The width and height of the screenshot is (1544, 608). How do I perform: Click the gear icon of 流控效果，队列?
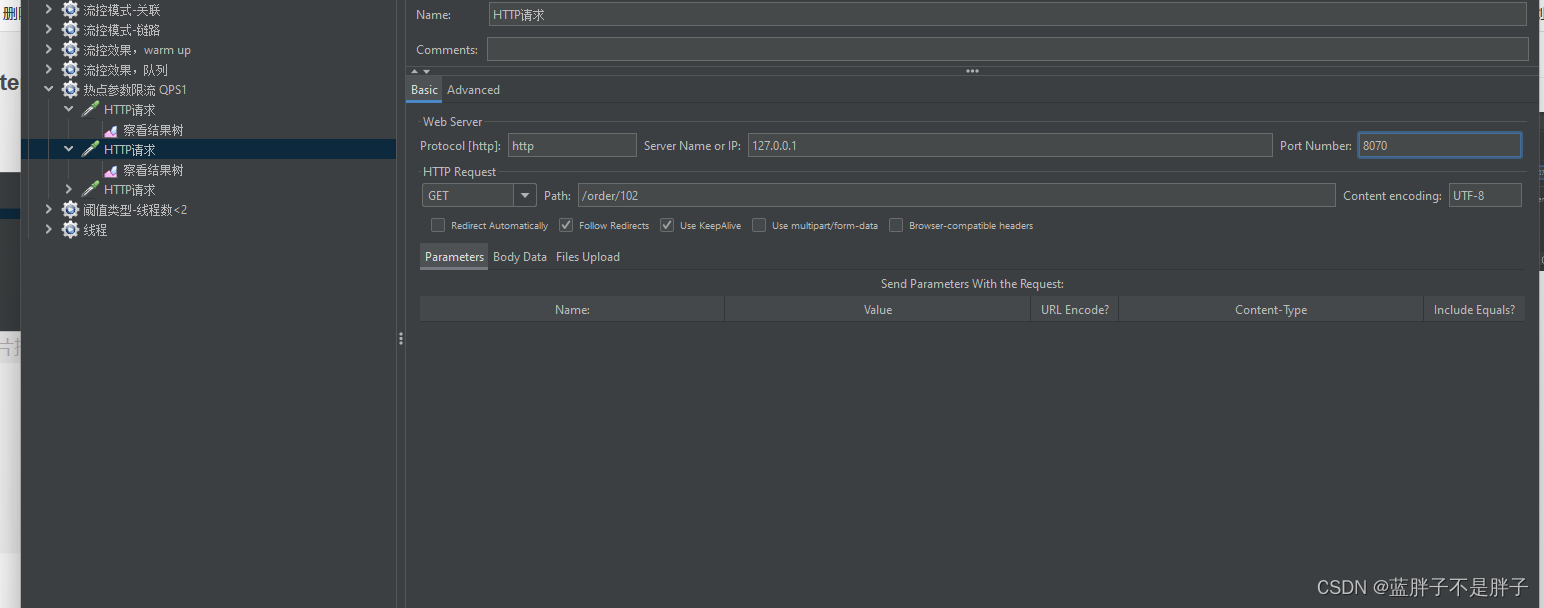70,70
